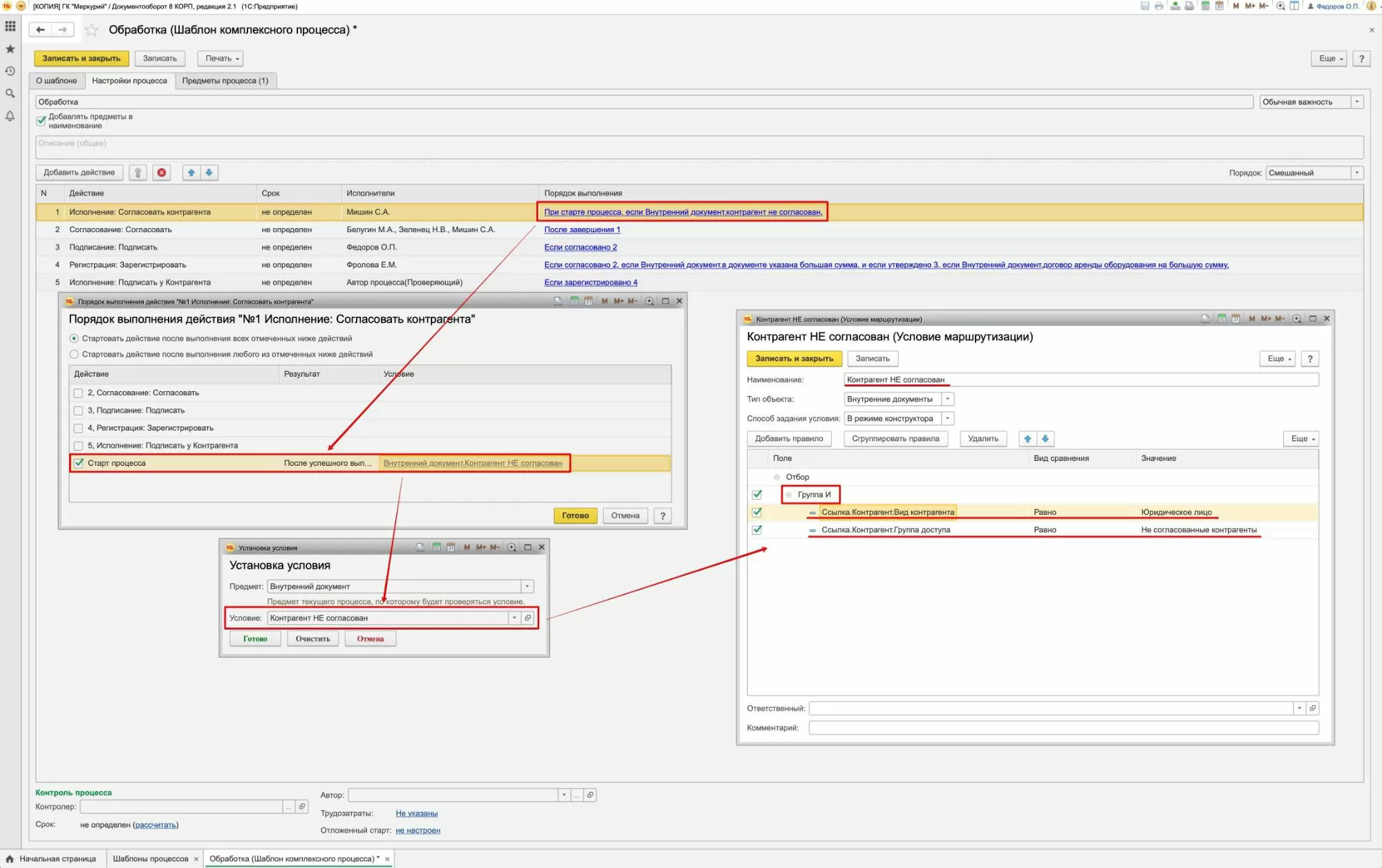Open notifications bell in sidebar
Image resolution: width=1382 pixels, height=868 pixels.
[10, 116]
